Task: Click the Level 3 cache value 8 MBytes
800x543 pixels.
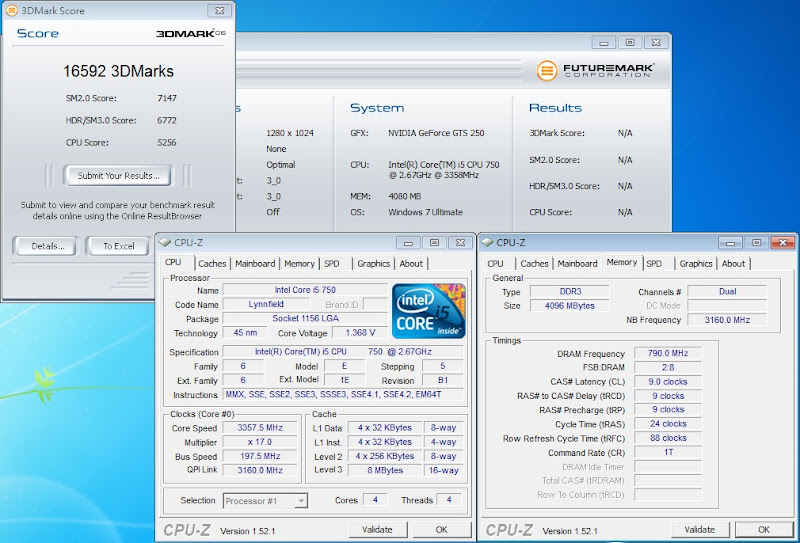Action: tap(385, 470)
